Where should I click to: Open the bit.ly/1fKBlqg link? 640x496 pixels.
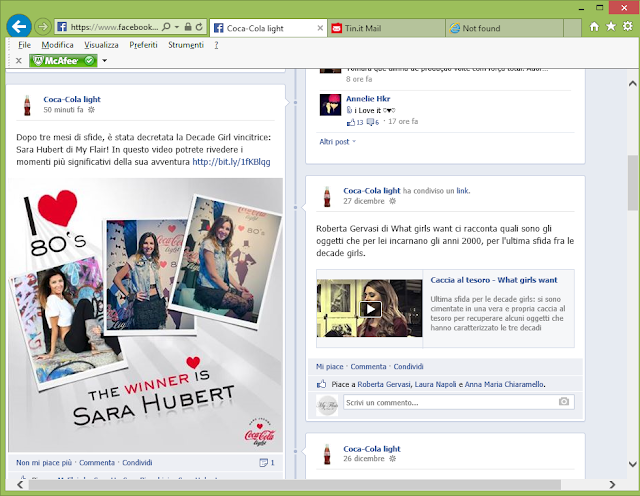(x=231, y=162)
